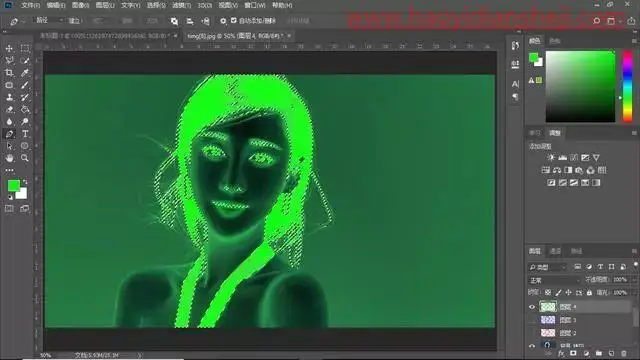Open pen mode dropdown in options bar

[x=49, y=20]
